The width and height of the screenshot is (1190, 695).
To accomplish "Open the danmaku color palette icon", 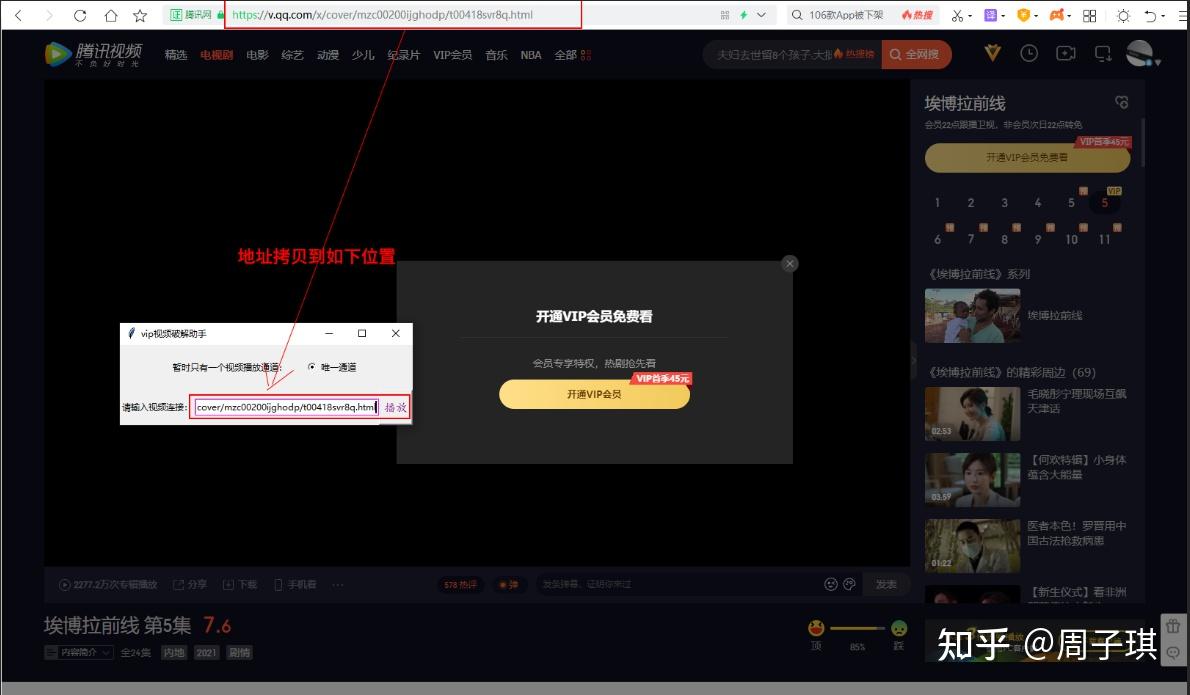I will [849, 584].
